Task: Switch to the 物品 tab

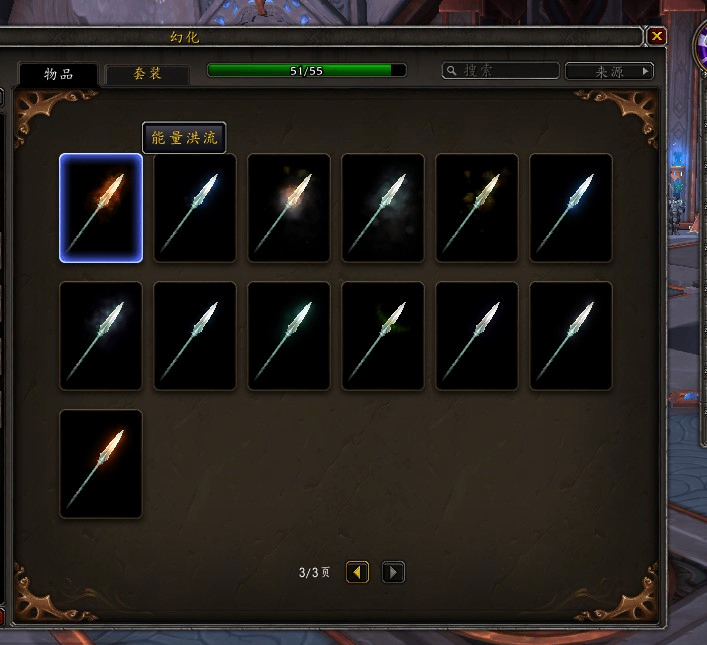Action: coord(58,74)
